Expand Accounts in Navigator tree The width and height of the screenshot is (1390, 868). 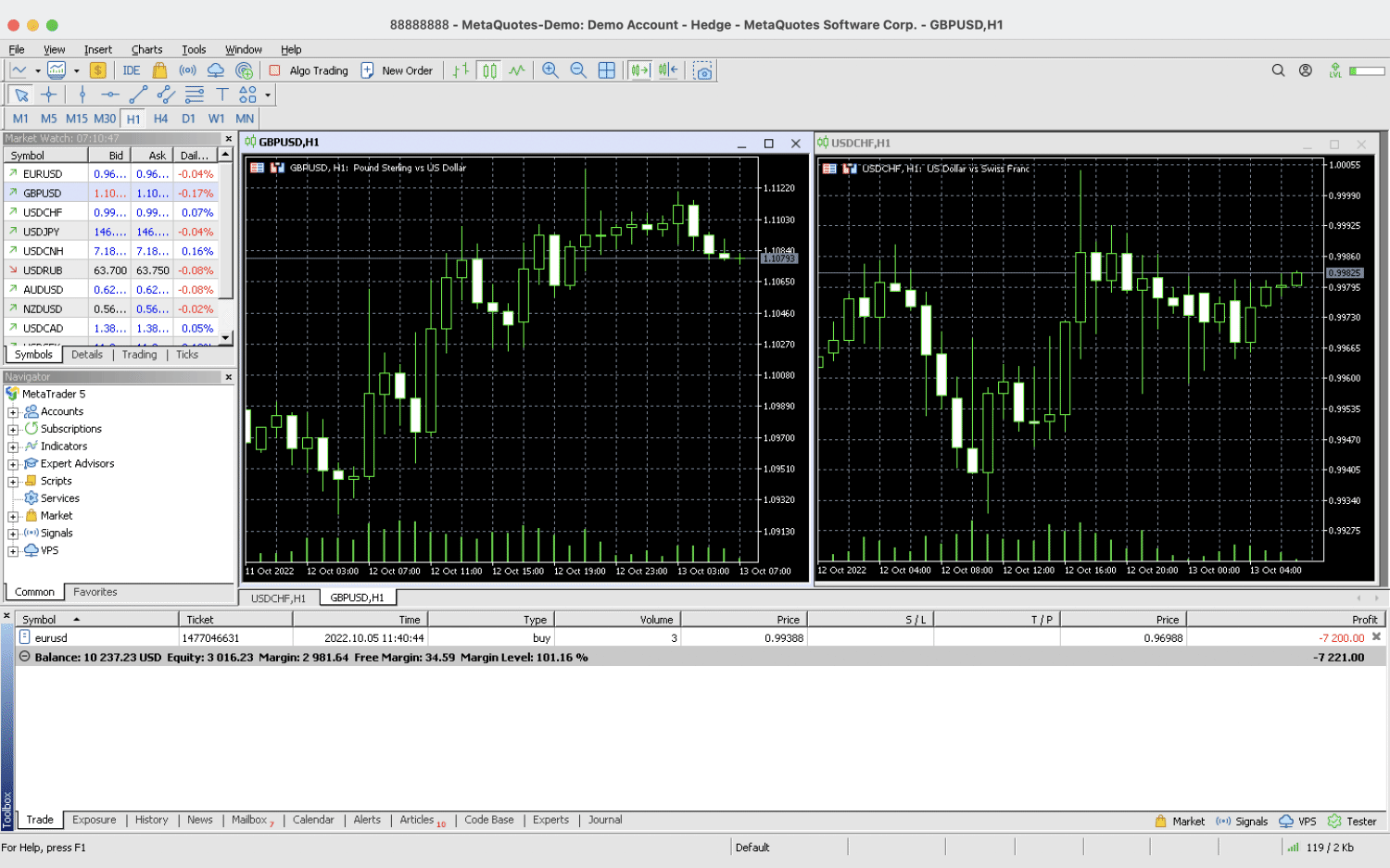[x=13, y=412]
